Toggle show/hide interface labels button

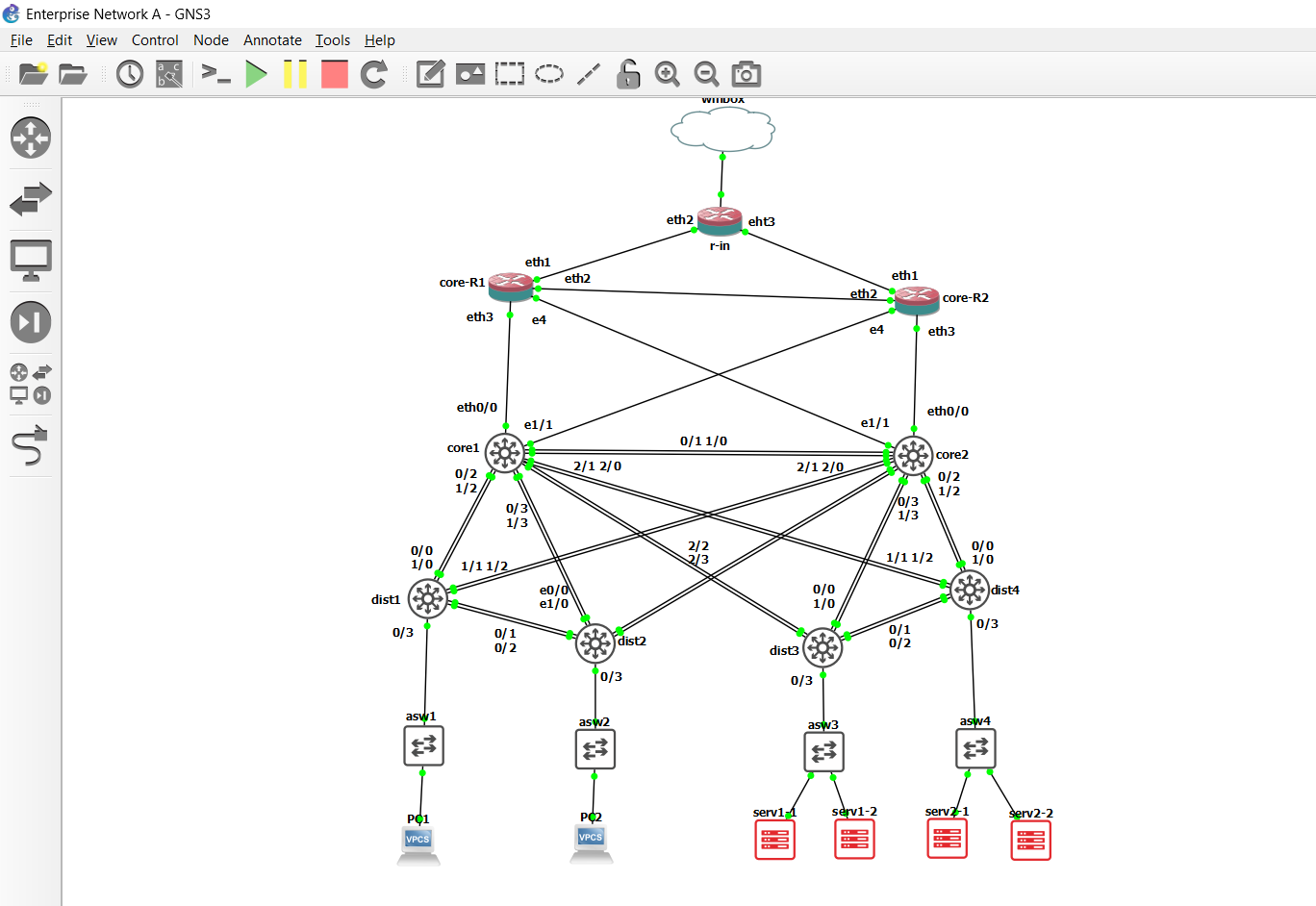click(x=169, y=74)
